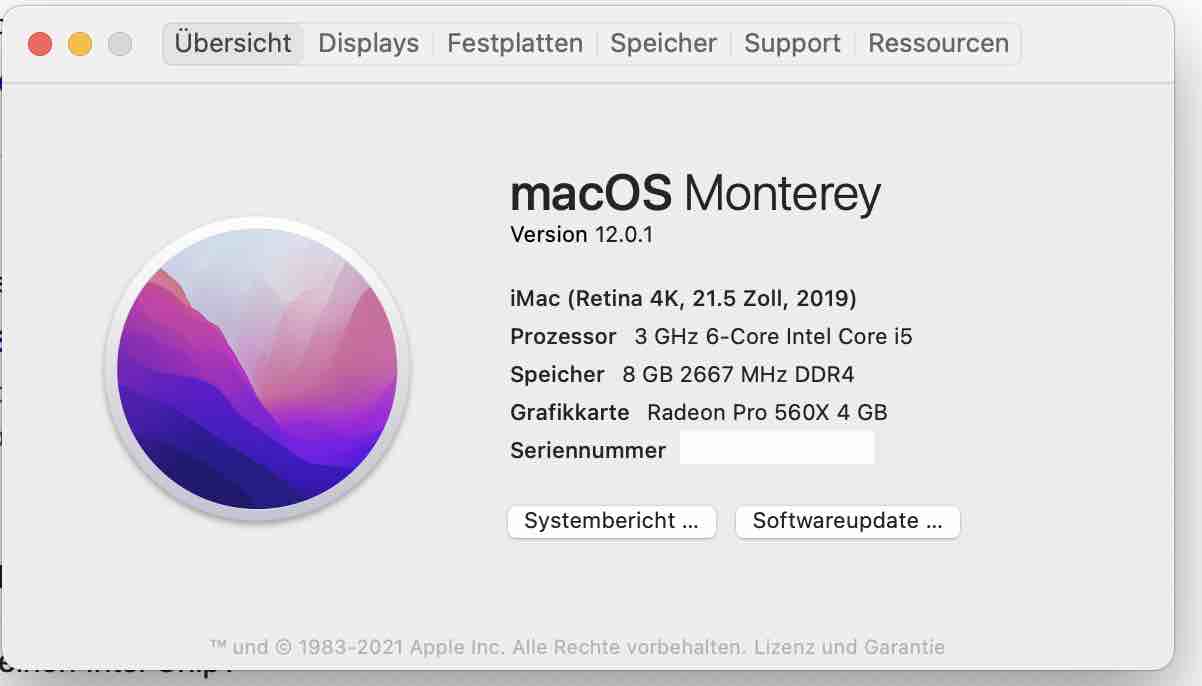
Task: Click the macOS Monterey logo image
Action: click(257, 370)
